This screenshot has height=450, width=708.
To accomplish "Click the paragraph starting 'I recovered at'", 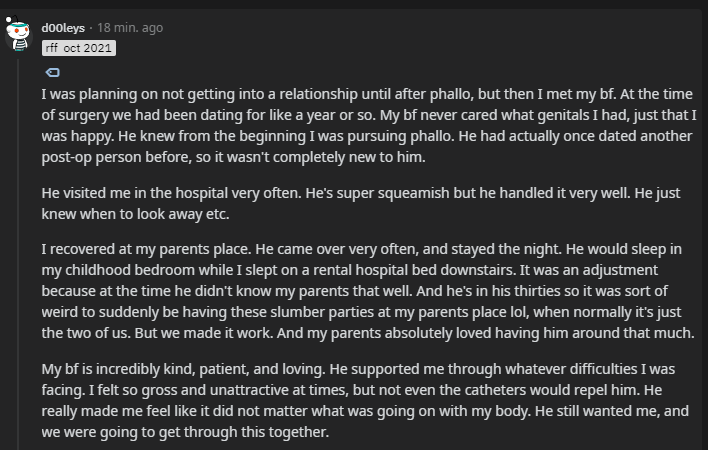I will (368, 291).
